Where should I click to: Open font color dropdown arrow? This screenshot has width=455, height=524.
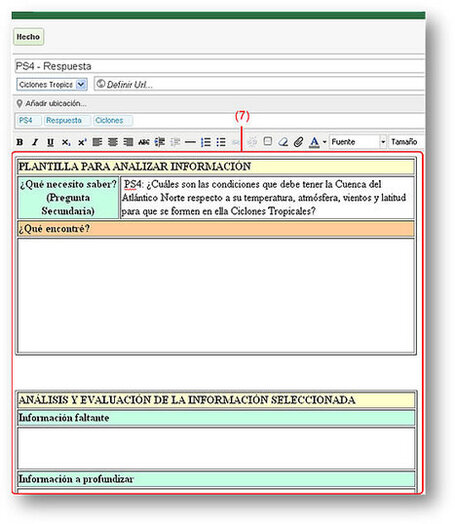click(324, 142)
